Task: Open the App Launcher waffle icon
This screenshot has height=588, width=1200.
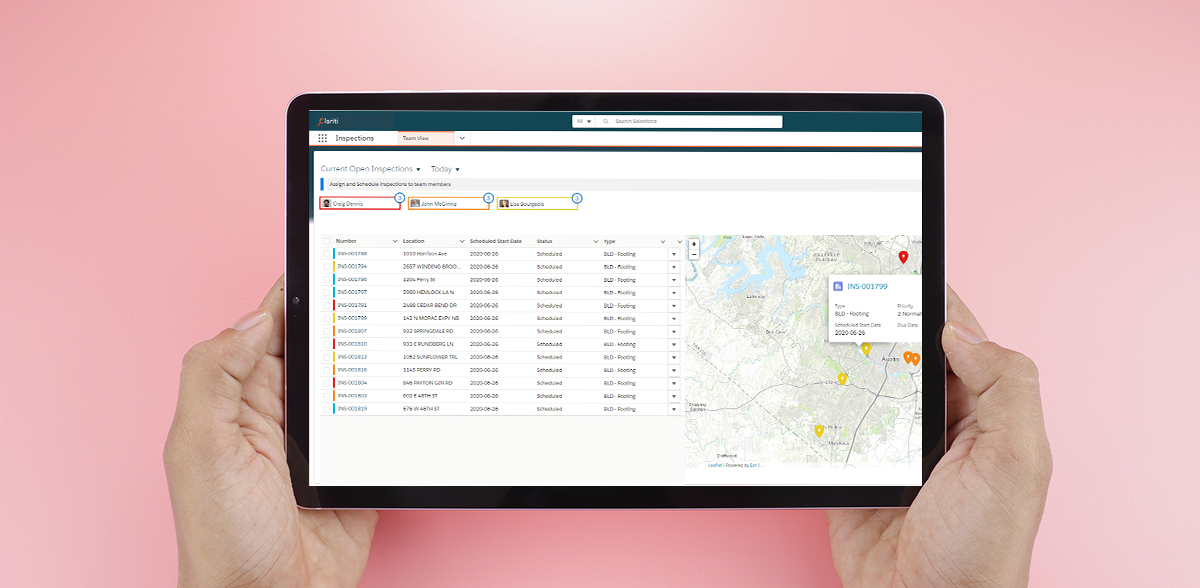Action: 321,138
